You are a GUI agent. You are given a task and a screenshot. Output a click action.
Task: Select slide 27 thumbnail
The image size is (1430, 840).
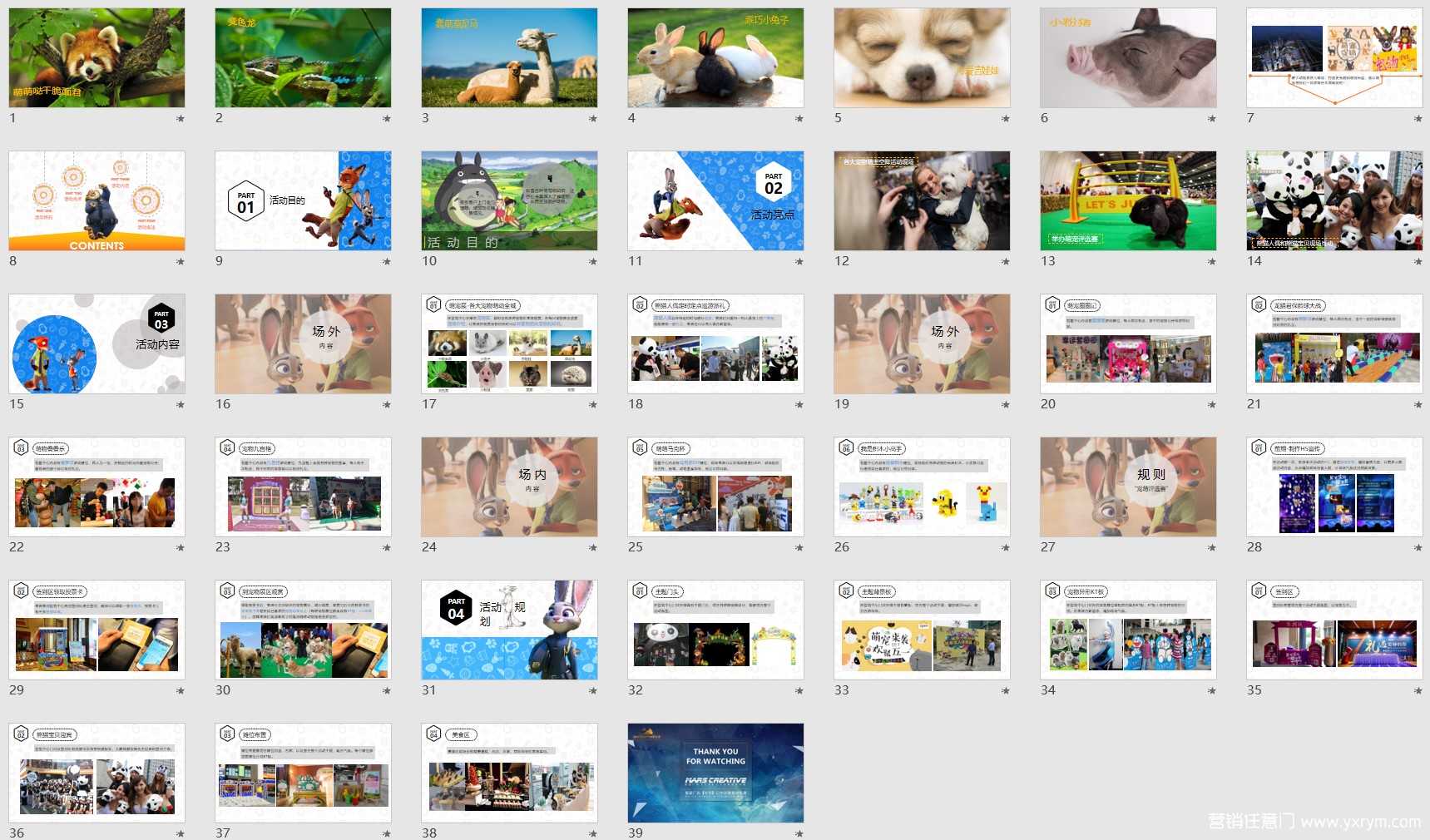pos(1128,487)
